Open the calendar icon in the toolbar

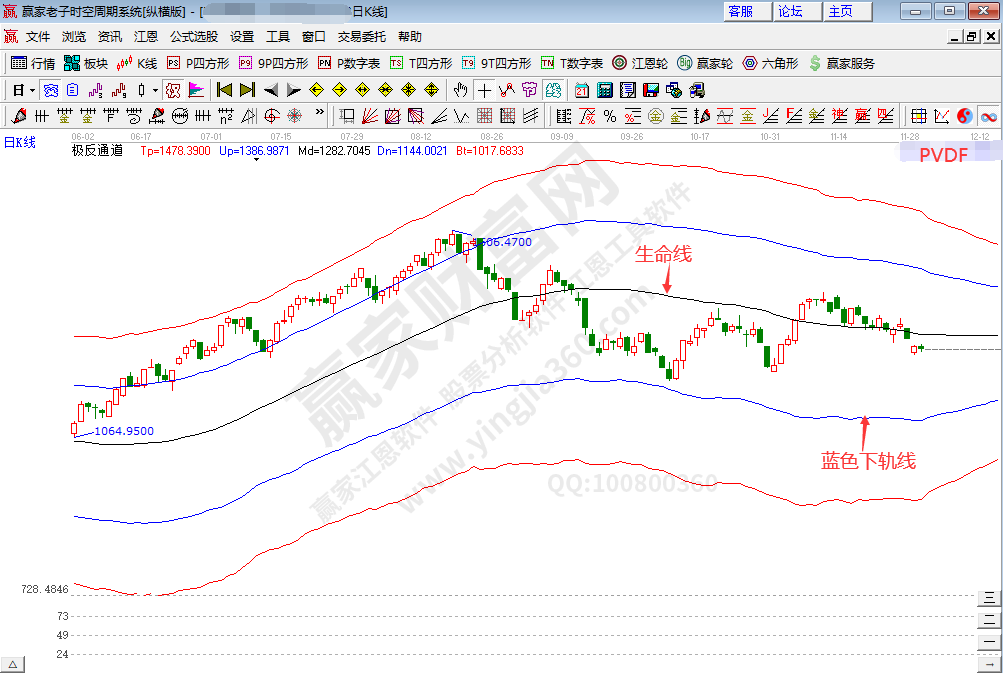coord(581,90)
